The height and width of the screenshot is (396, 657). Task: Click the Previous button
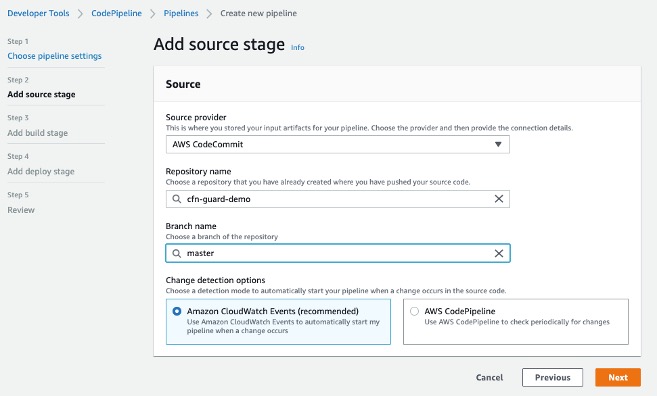pos(552,377)
